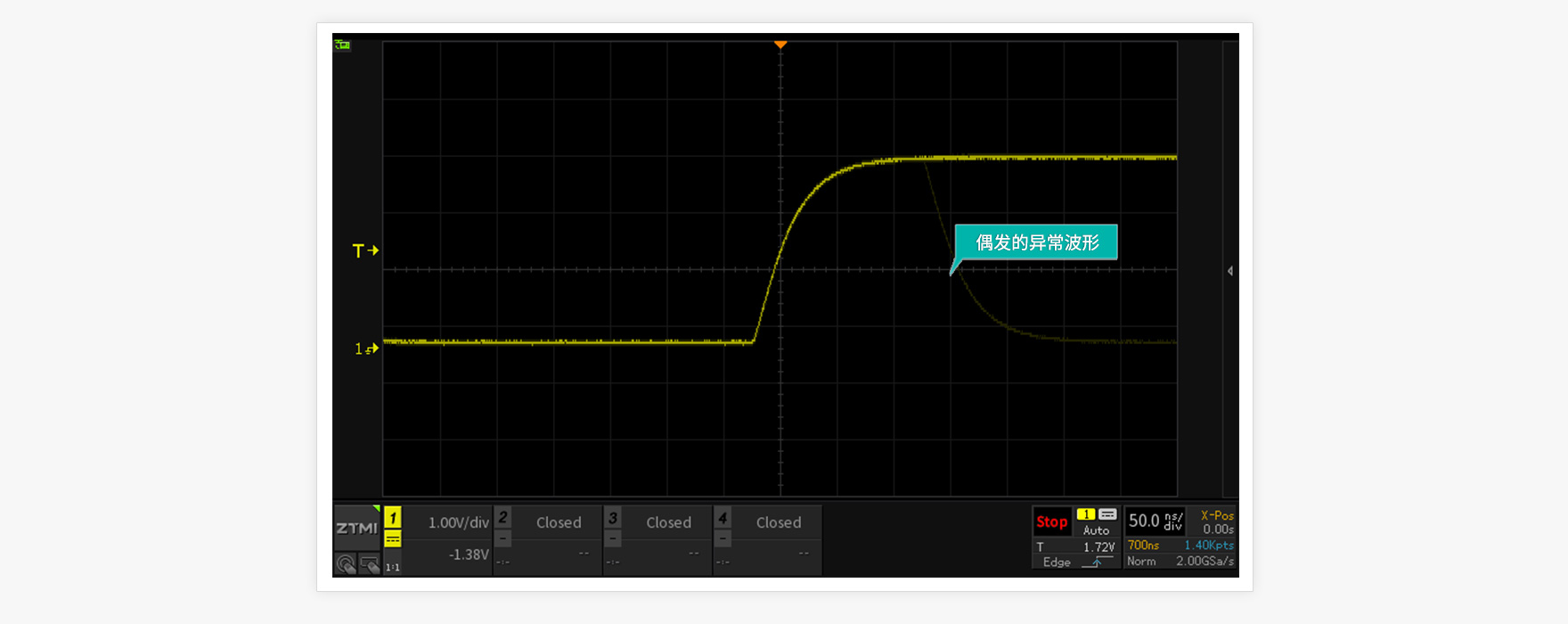
Task: Toggle channel 1 with yellow number button
Action: (393, 518)
